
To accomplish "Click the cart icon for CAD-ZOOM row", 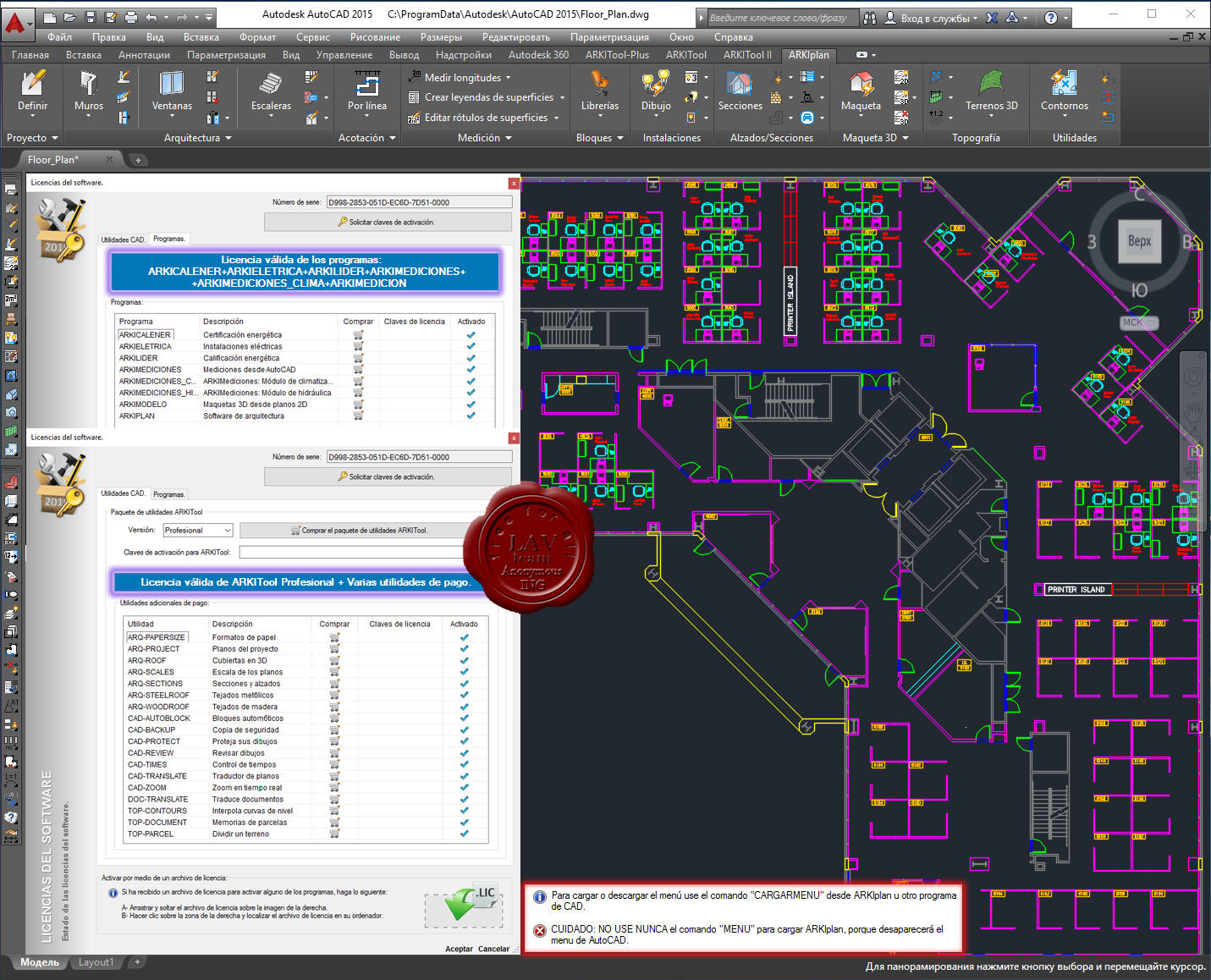I will coord(334,787).
